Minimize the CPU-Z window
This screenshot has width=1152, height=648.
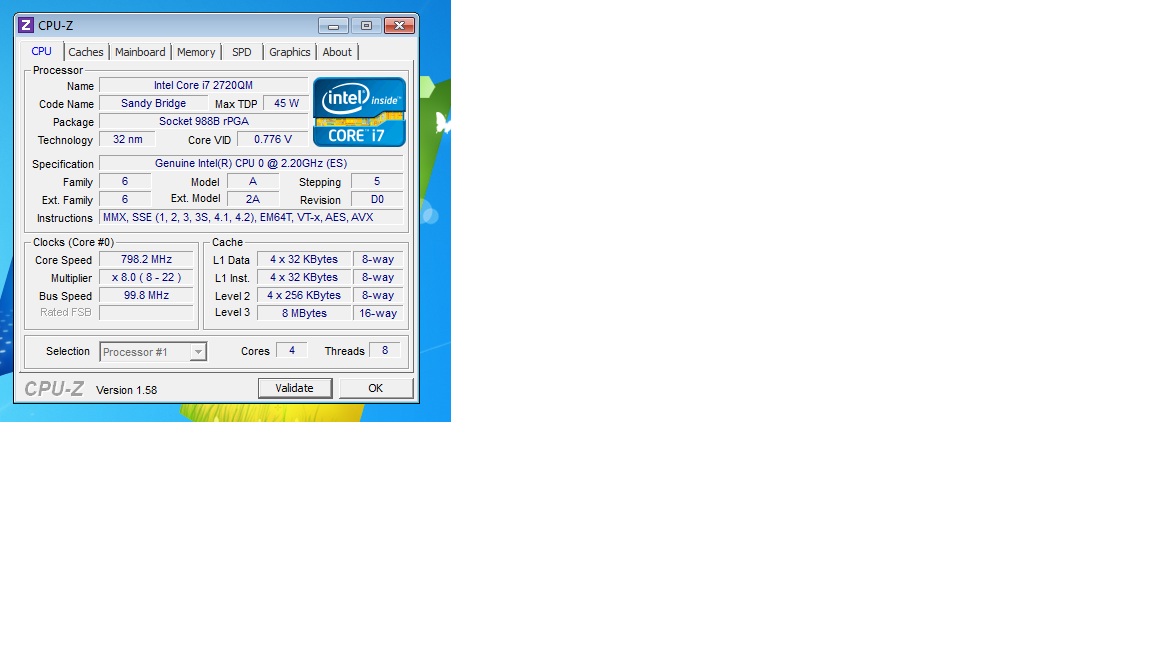click(x=334, y=26)
